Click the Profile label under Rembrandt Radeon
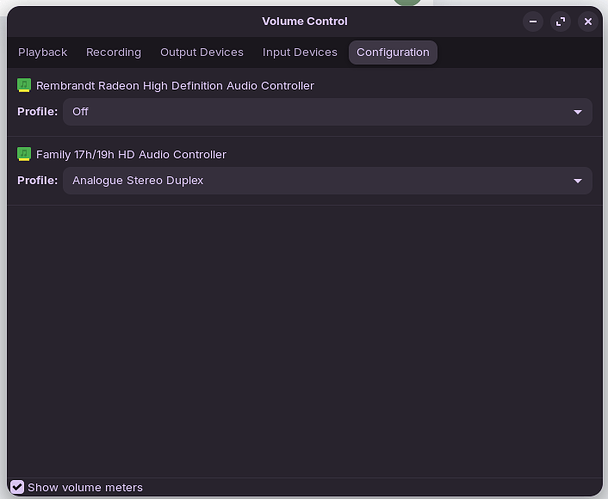Viewport: 608px width, 499px height. click(37, 112)
